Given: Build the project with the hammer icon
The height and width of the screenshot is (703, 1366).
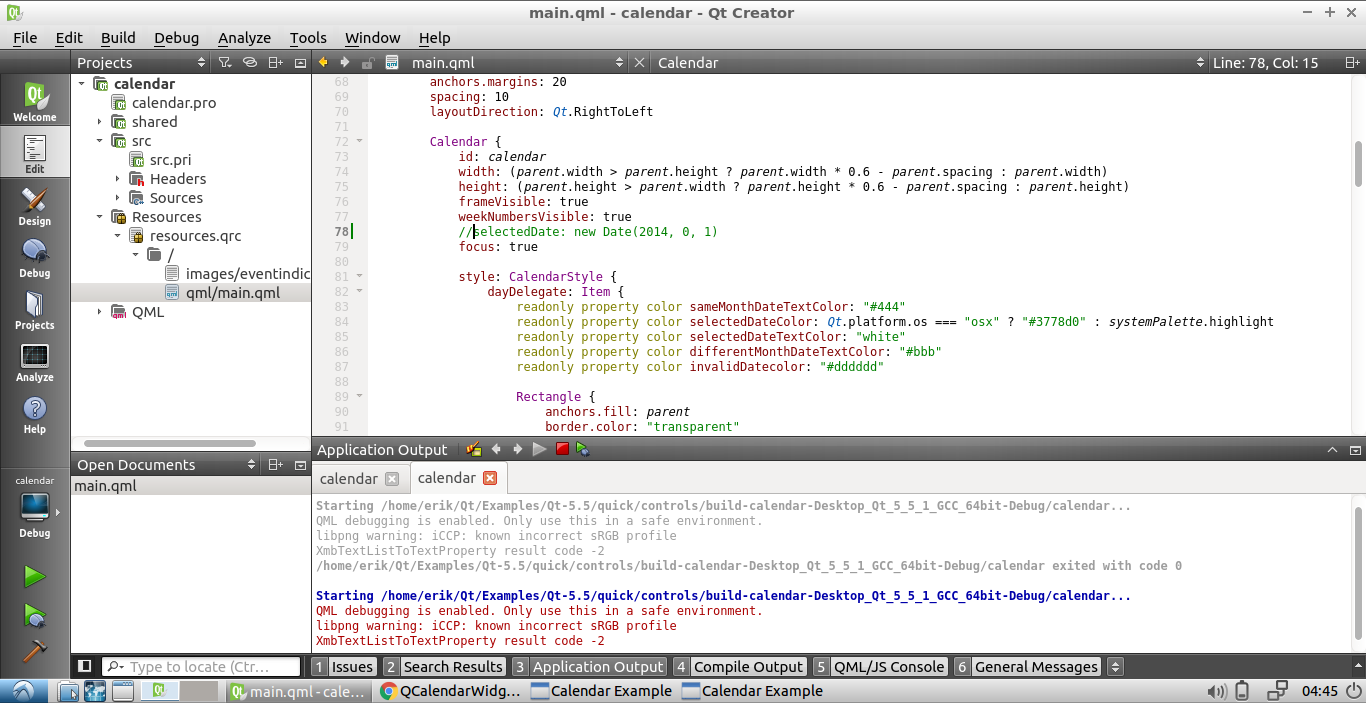Looking at the screenshot, I should point(33,650).
